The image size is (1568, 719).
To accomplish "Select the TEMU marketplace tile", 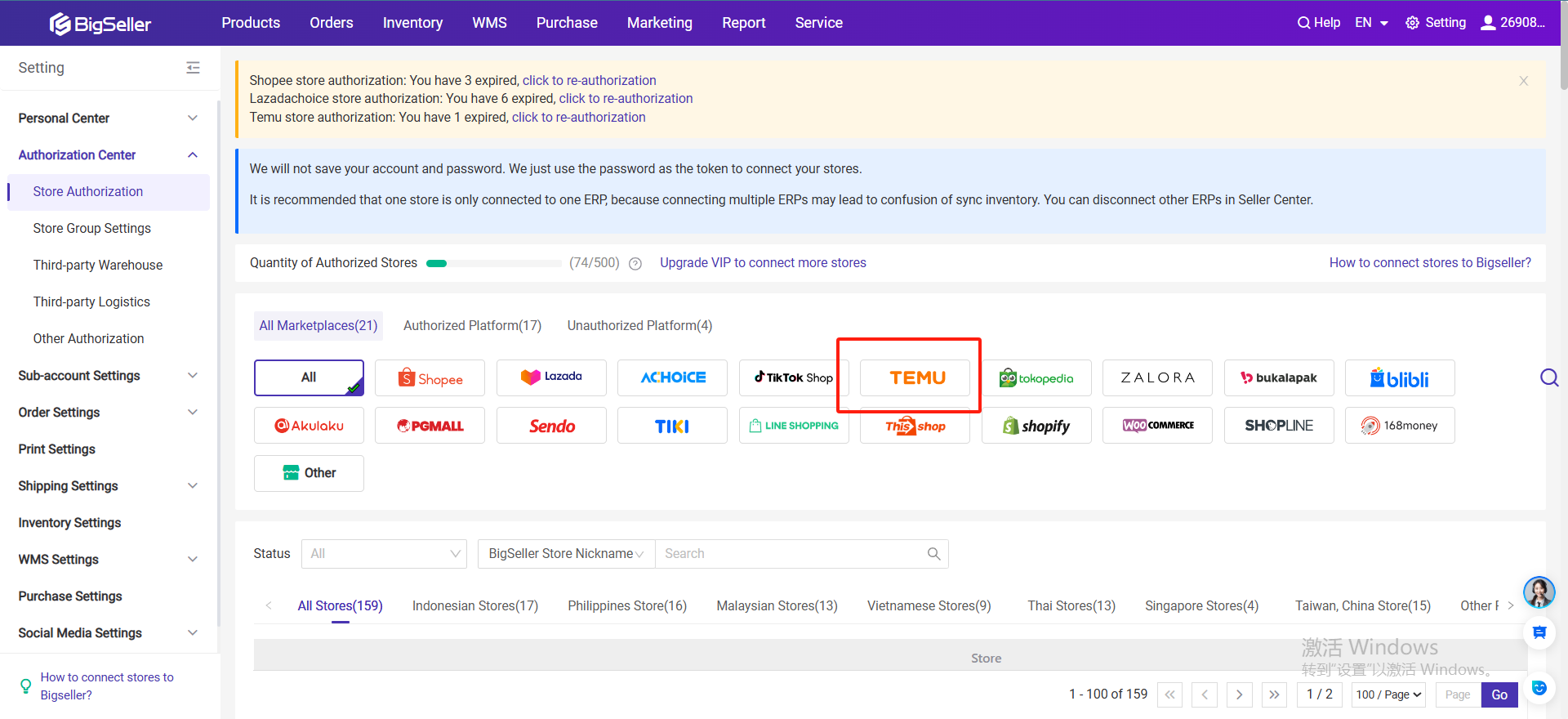I will (x=915, y=378).
